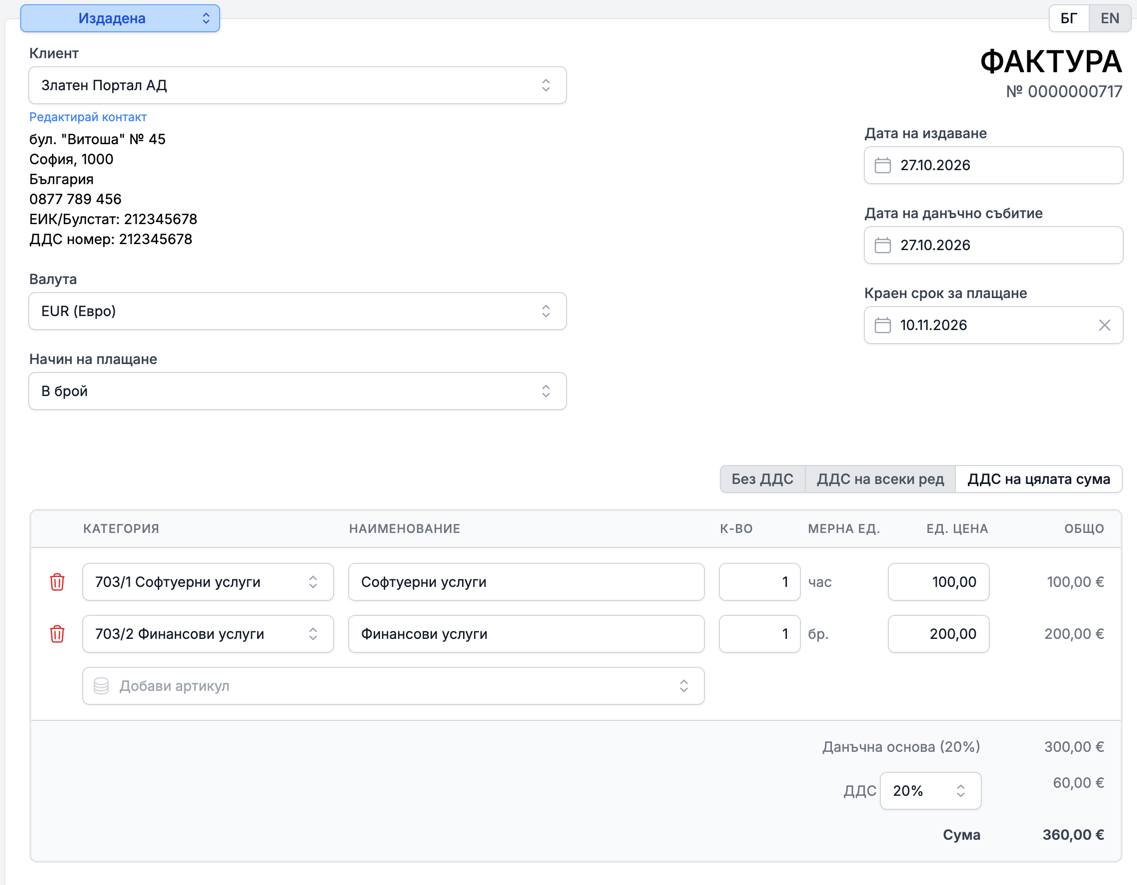Open the Начин на плащане dropdown
Image resolution: width=1137 pixels, height=885 pixels.
pyautogui.click(x=297, y=391)
